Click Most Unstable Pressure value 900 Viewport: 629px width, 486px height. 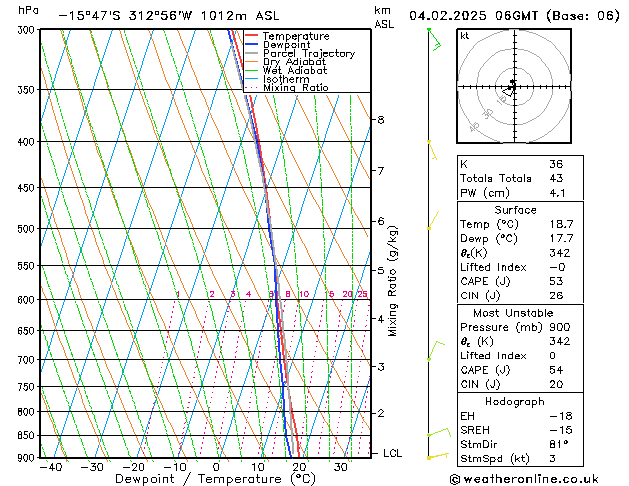pyautogui.click(x=560, y=327)
